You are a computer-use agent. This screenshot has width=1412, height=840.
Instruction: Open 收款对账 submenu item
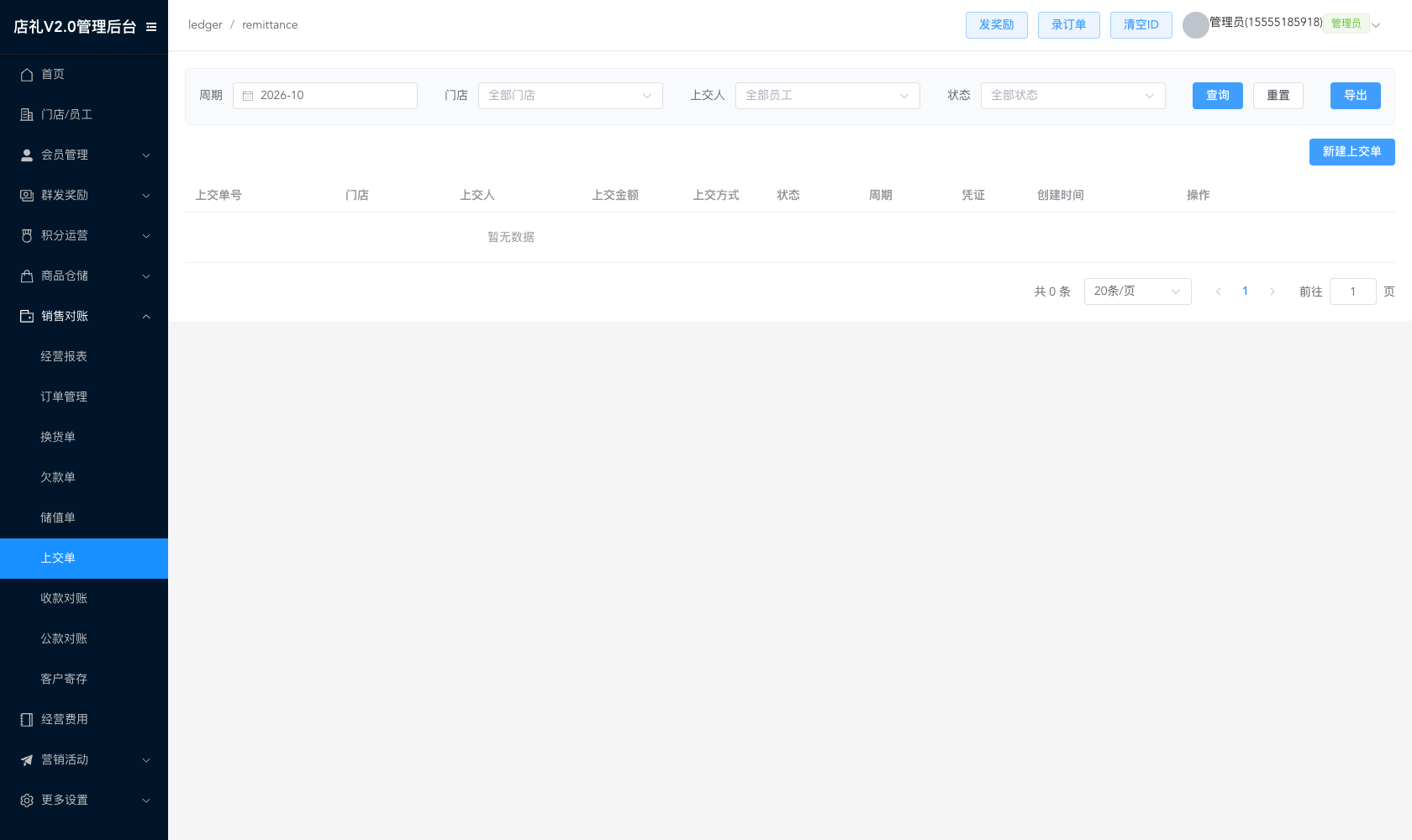[x=84, y=599]
